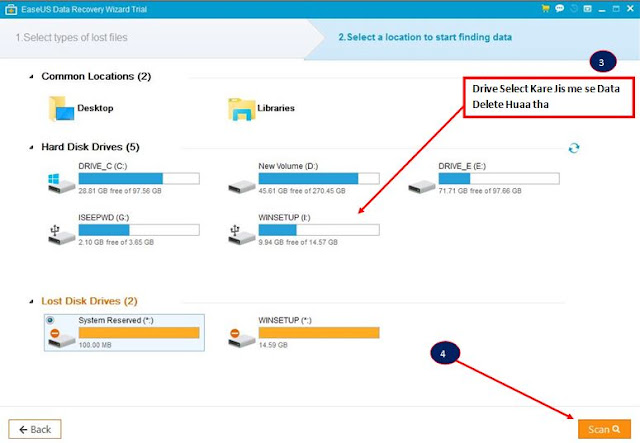
Task: Collapse the Hard Disk Drives section
Action: (x=31, y=147)
